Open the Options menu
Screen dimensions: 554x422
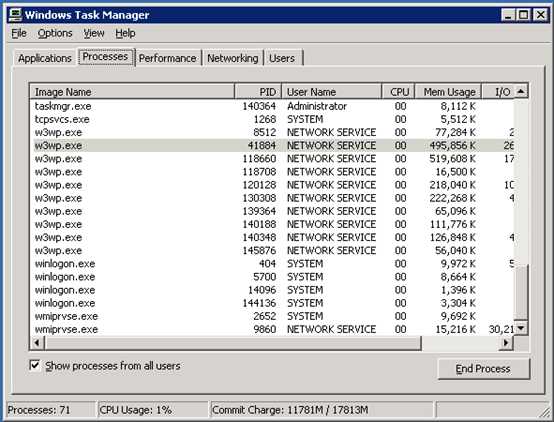pyautogui.click(x=55, y=33)
